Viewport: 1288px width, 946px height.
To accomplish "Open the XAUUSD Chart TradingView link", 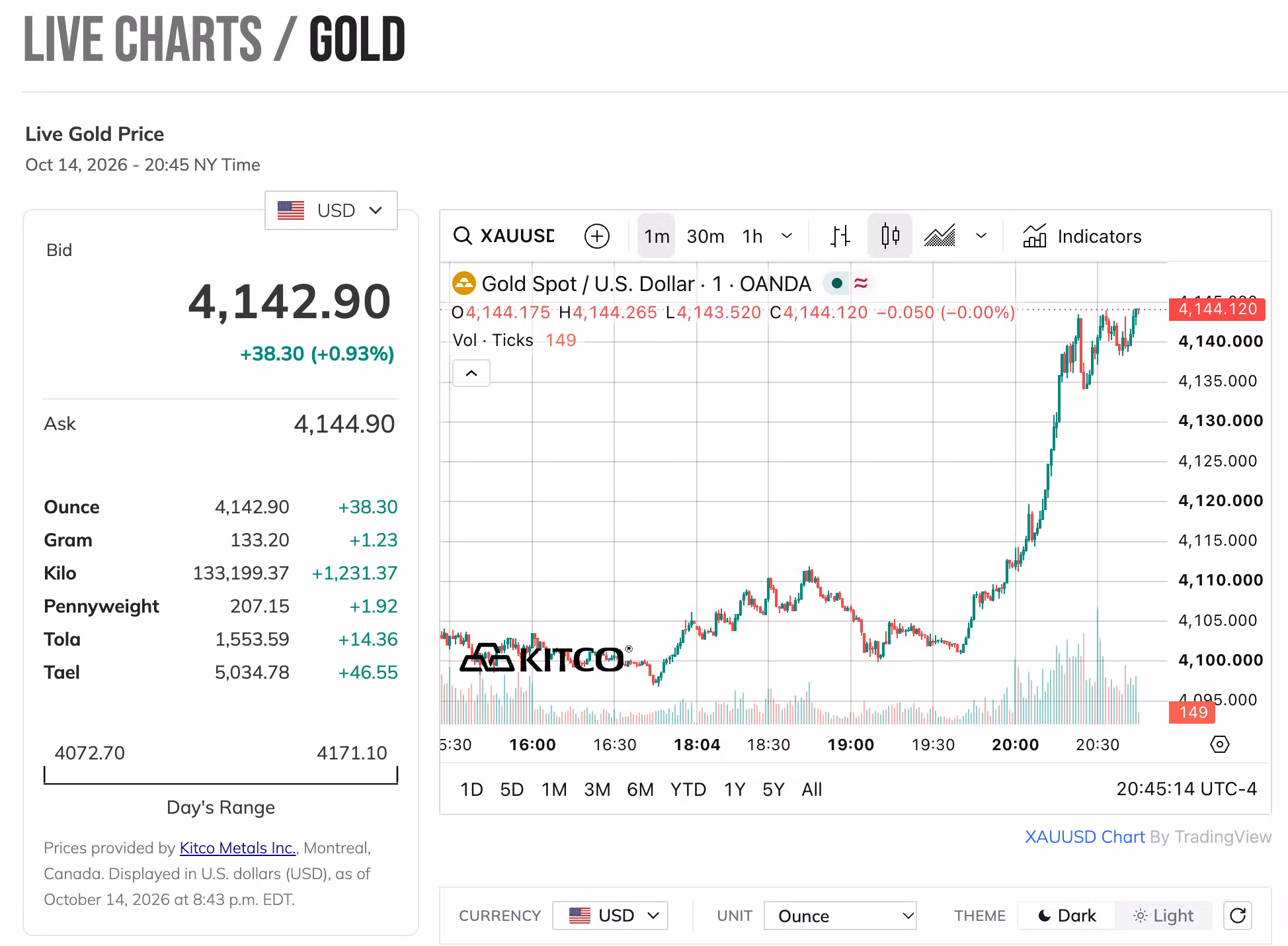I will (1084, 837).
